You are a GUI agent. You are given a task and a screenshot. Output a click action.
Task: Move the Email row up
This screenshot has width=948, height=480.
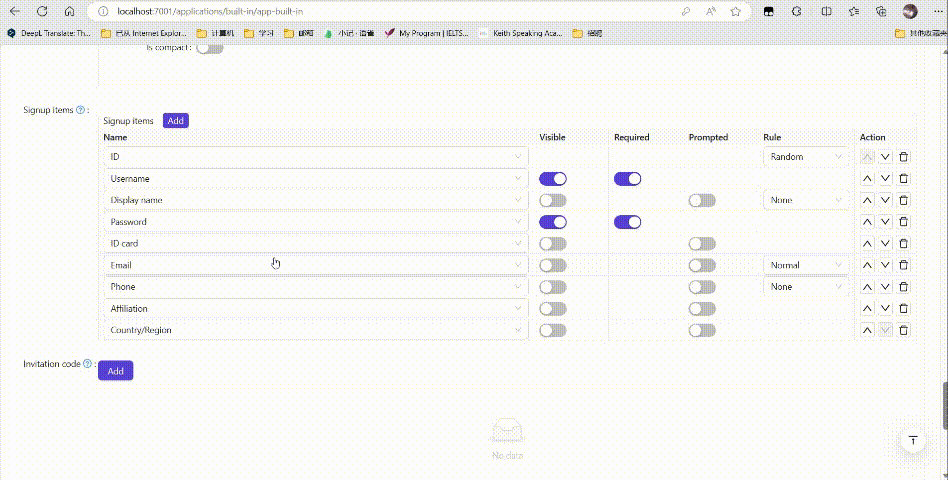click(x=867, y=265)
